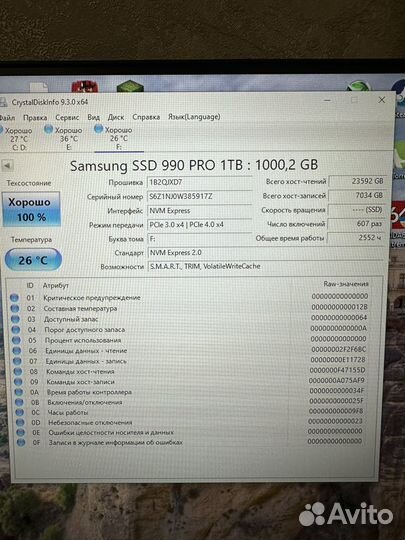Screen dimensions: 405x540
Task: Select the Единицы данных - запись row
Action: (x=189, y=361)
